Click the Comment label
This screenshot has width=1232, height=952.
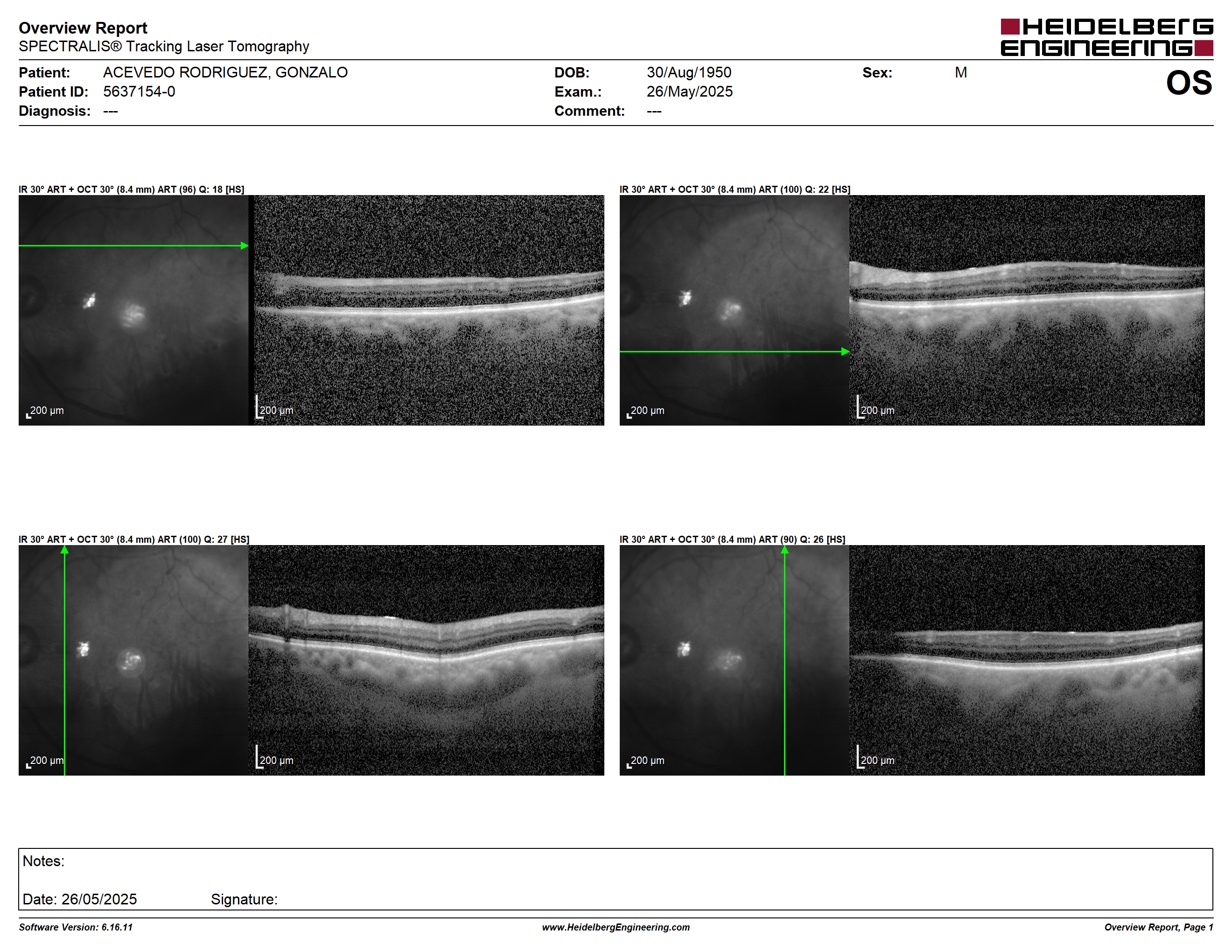tap(589, 111)
